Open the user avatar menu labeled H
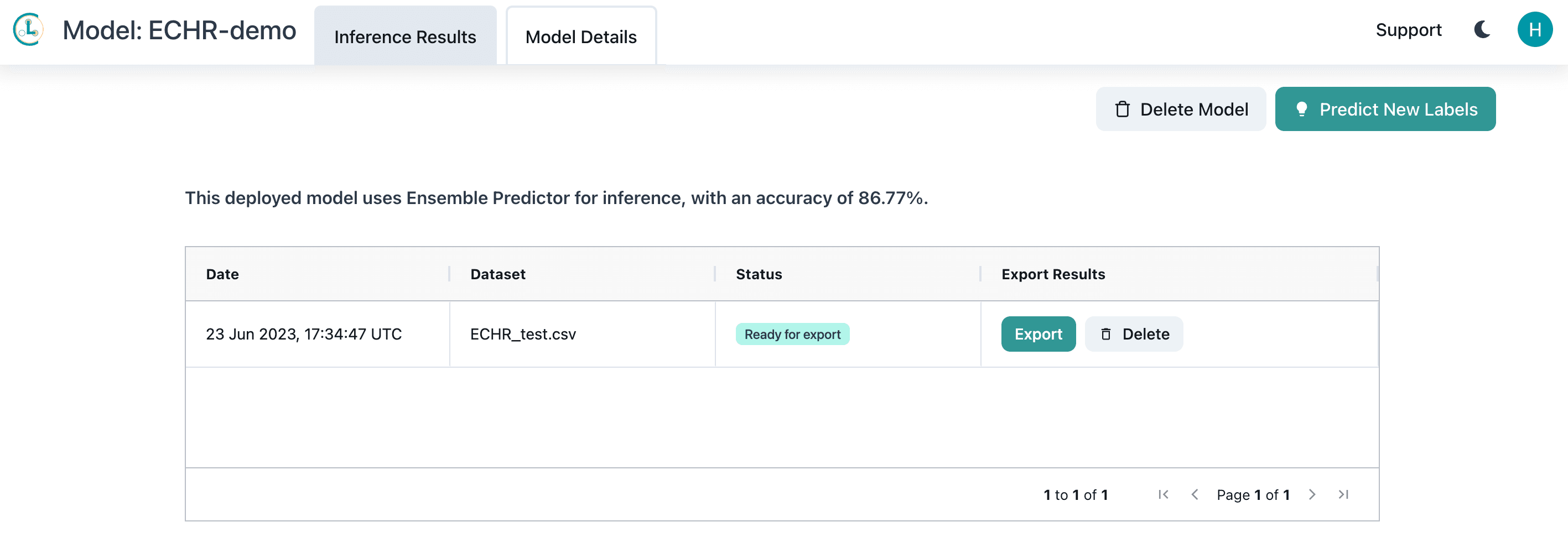 click(x=1536, y=29)
